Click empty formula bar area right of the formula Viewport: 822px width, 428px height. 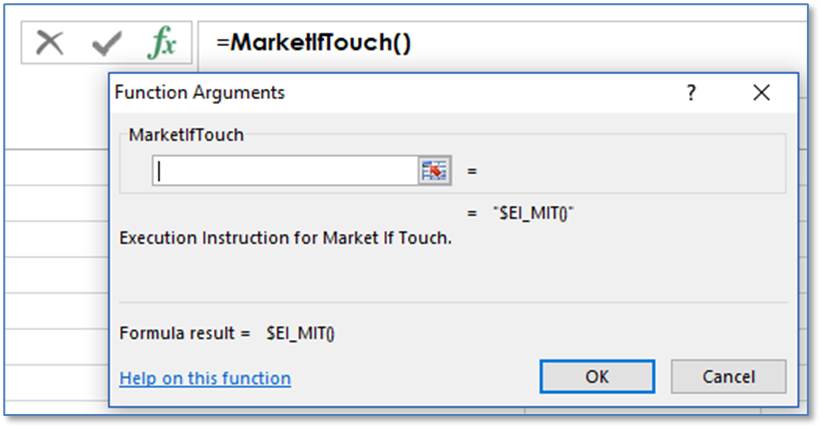coord(600,44)
